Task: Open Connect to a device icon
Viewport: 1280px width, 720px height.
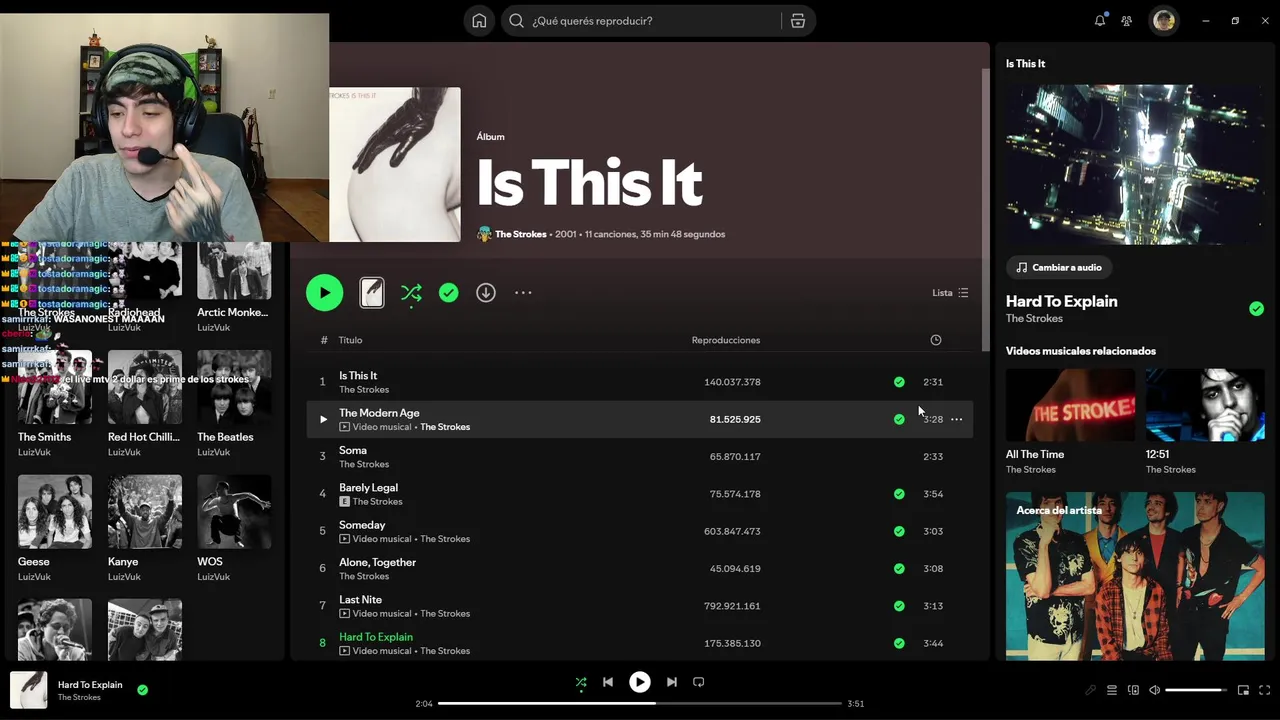Action: click(x=1133, y=690)
